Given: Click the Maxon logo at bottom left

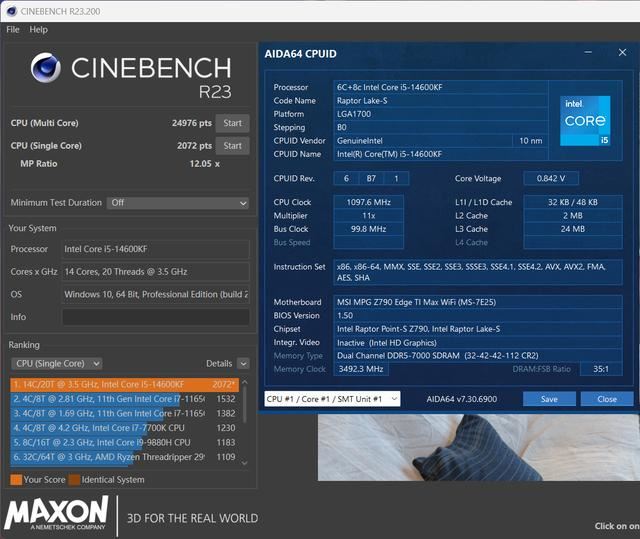Looking at the screenshot, I should click(57, 516).
